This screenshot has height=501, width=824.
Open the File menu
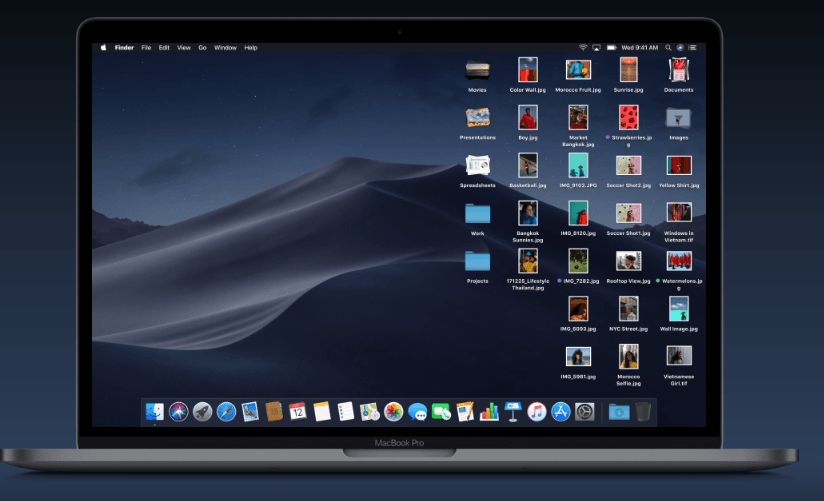(146, 47)
